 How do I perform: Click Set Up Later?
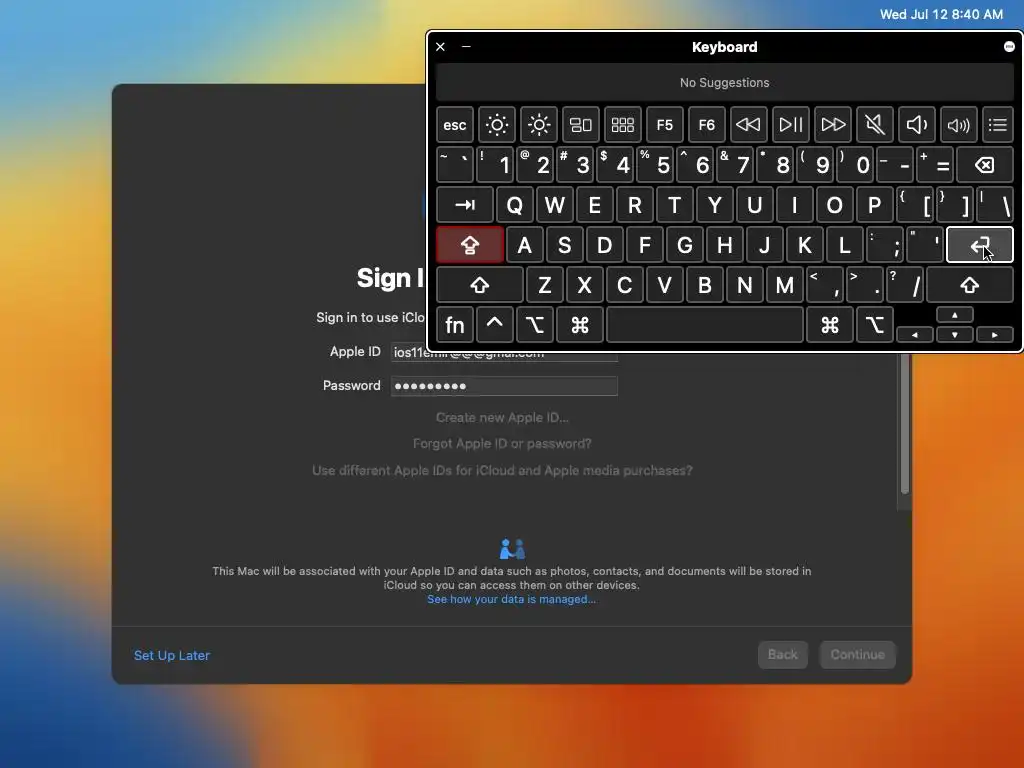pos(172,655)
